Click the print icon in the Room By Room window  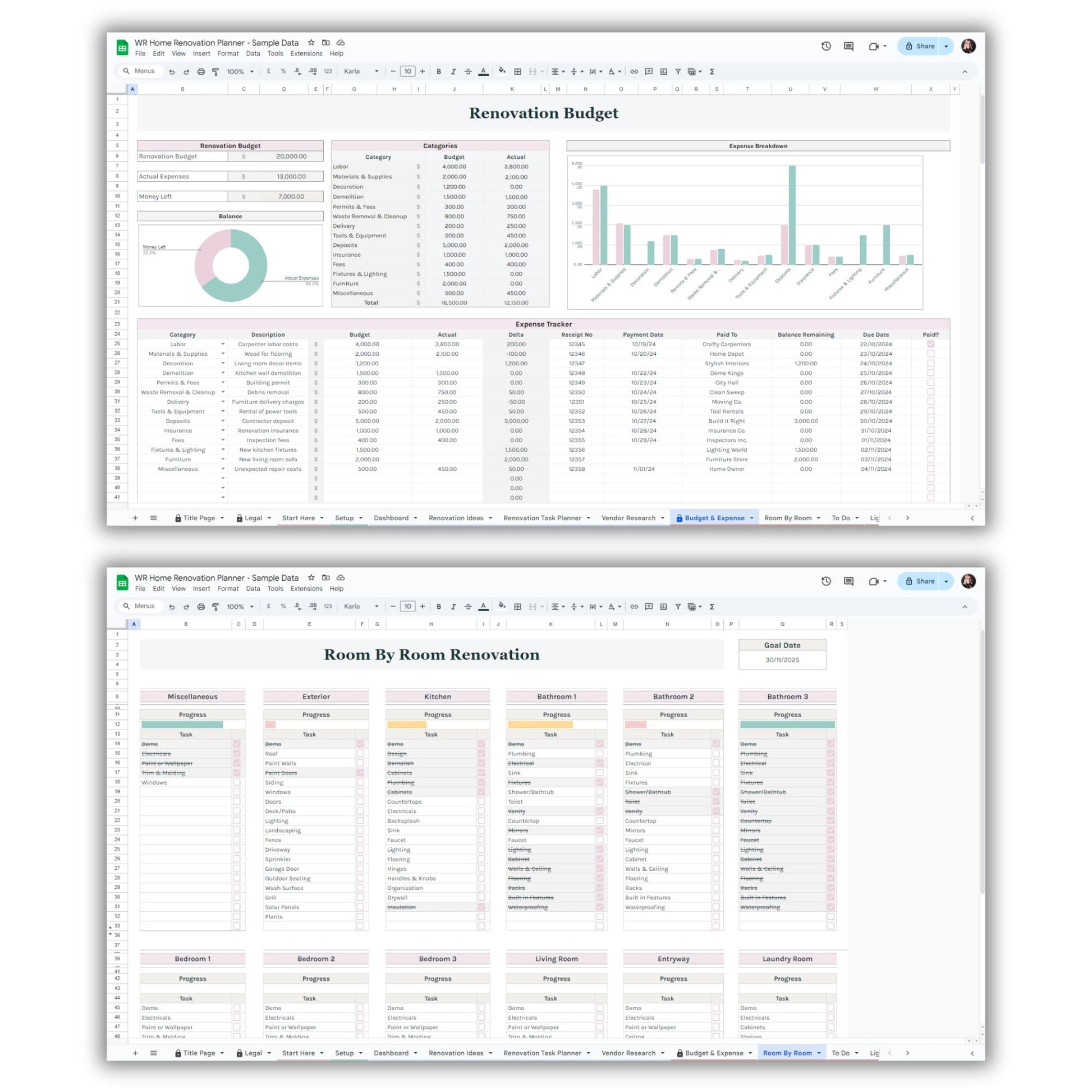201,607
